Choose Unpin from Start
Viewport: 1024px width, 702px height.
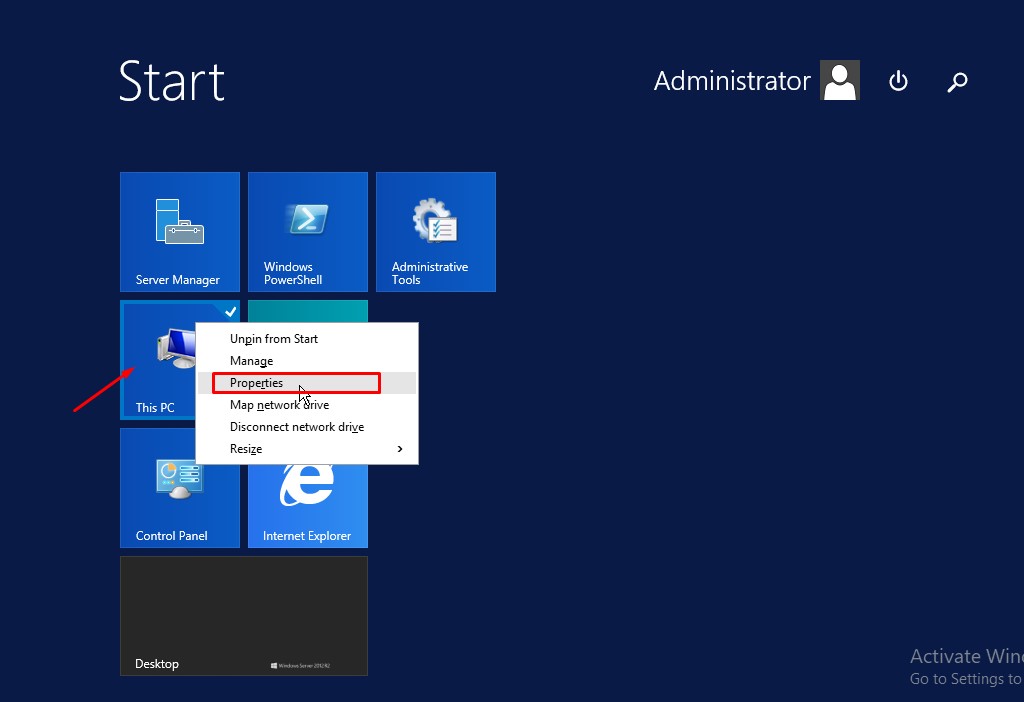(307, 339)
